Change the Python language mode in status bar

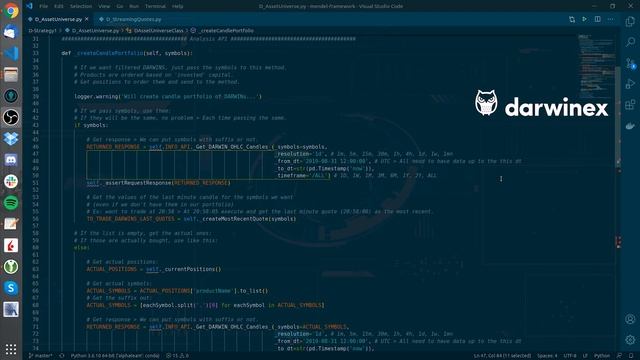[602, 356]
